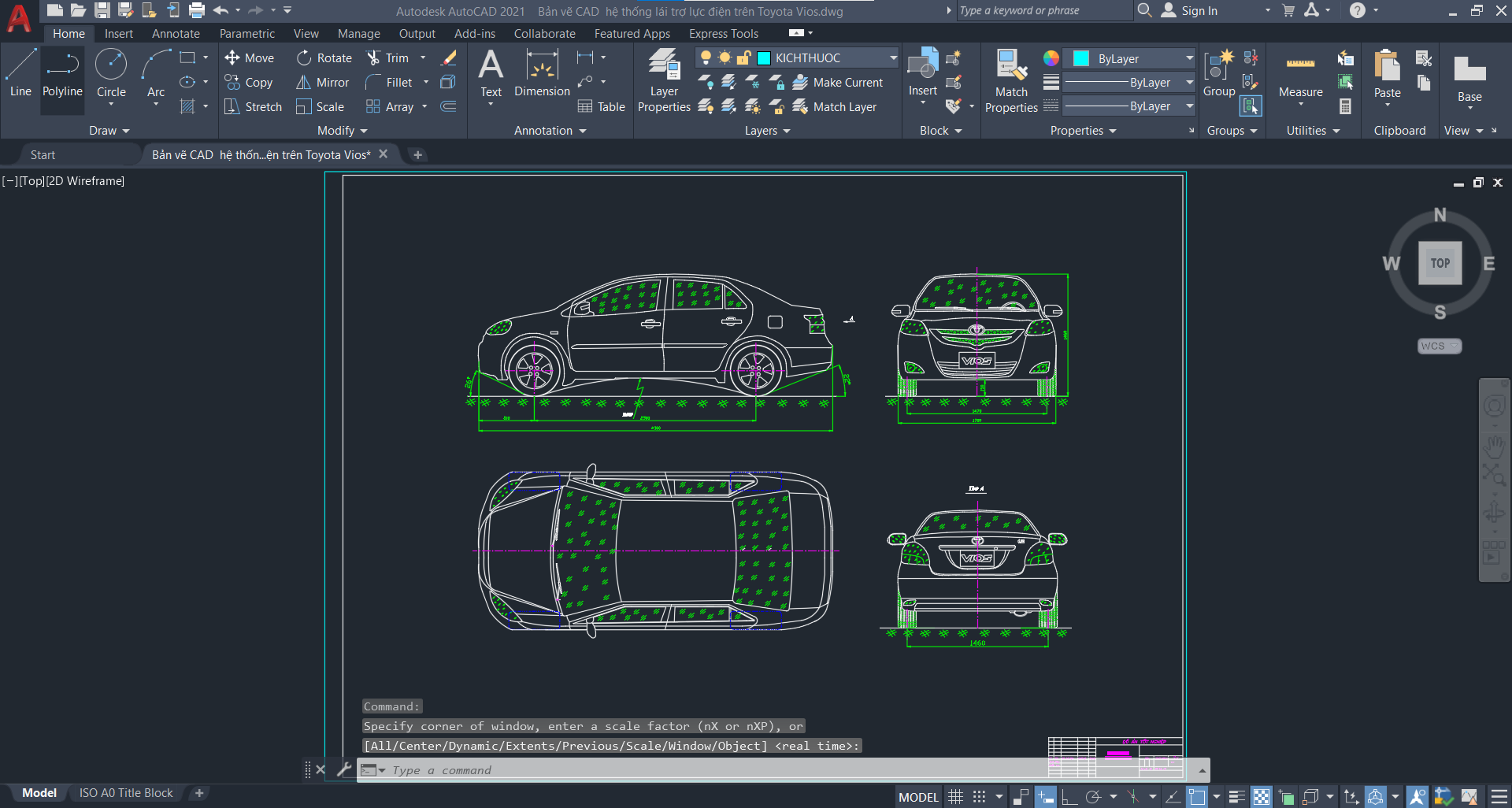Insert a Table

point(602,106)
